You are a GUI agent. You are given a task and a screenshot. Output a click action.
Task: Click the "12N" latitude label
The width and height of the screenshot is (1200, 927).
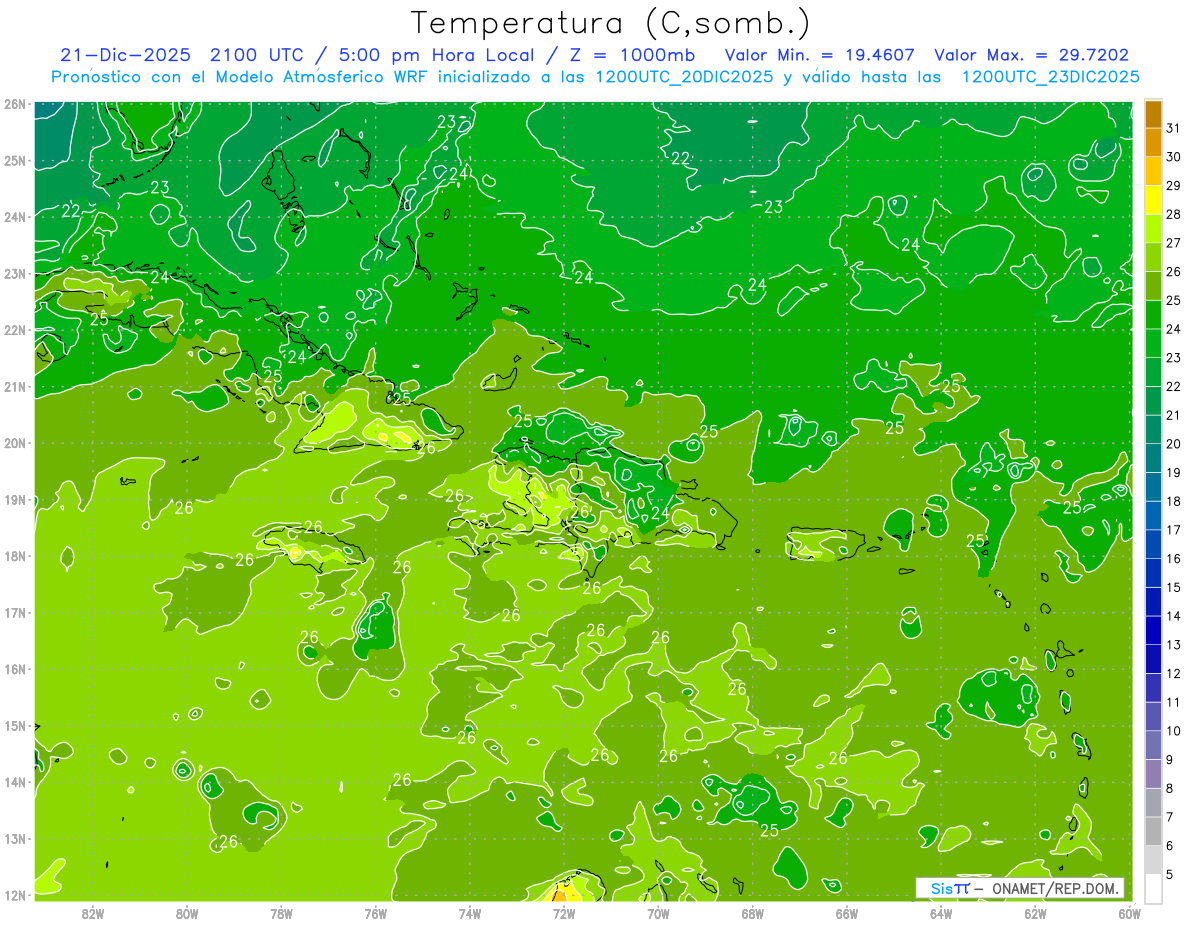click(x=15, y=895)
